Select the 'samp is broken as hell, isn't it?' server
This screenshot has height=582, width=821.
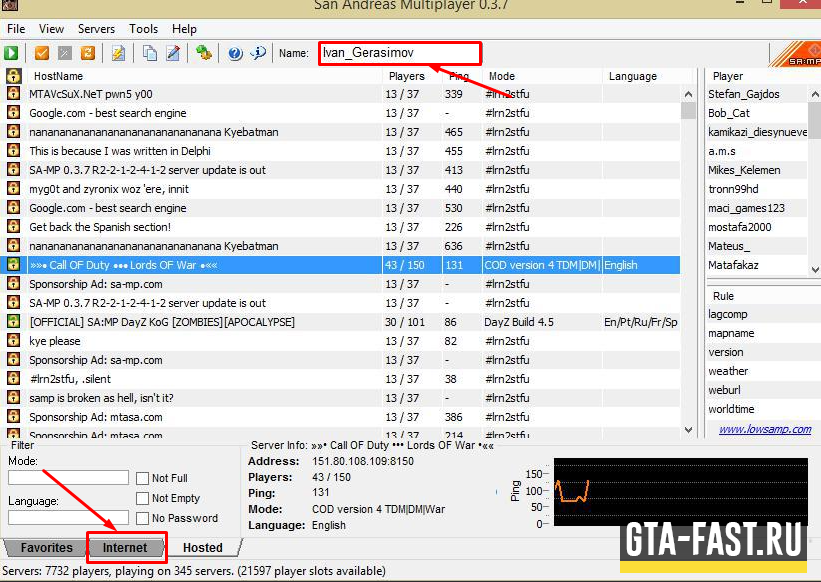pos(102,398)
